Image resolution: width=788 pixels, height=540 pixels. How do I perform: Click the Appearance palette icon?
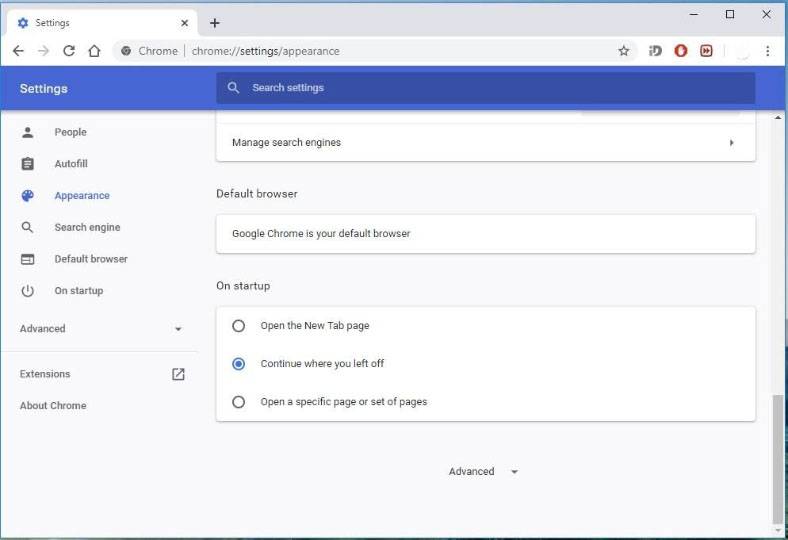(28, 195)
